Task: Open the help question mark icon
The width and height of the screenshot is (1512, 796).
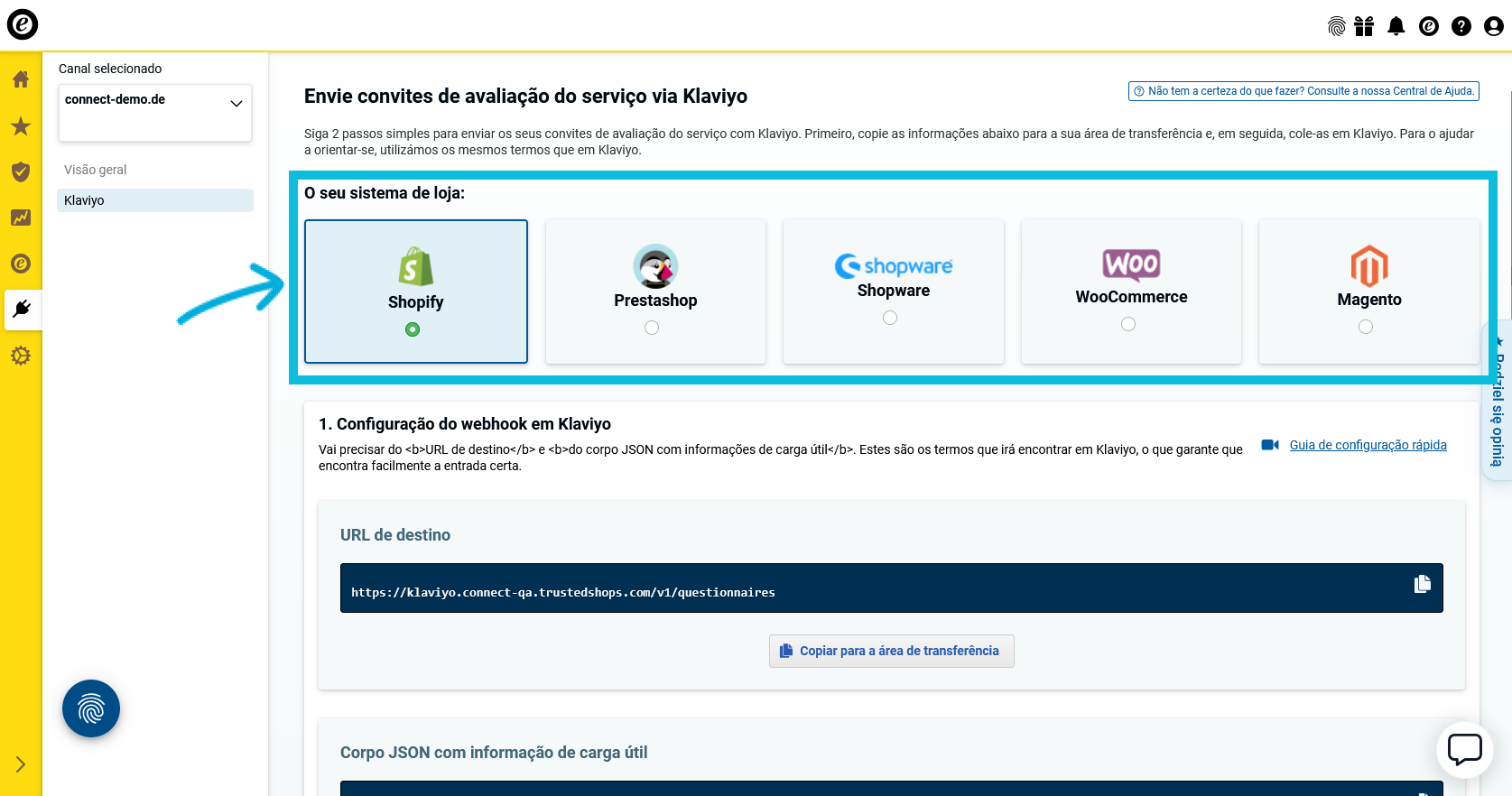Action: (x=1461, y=26)
